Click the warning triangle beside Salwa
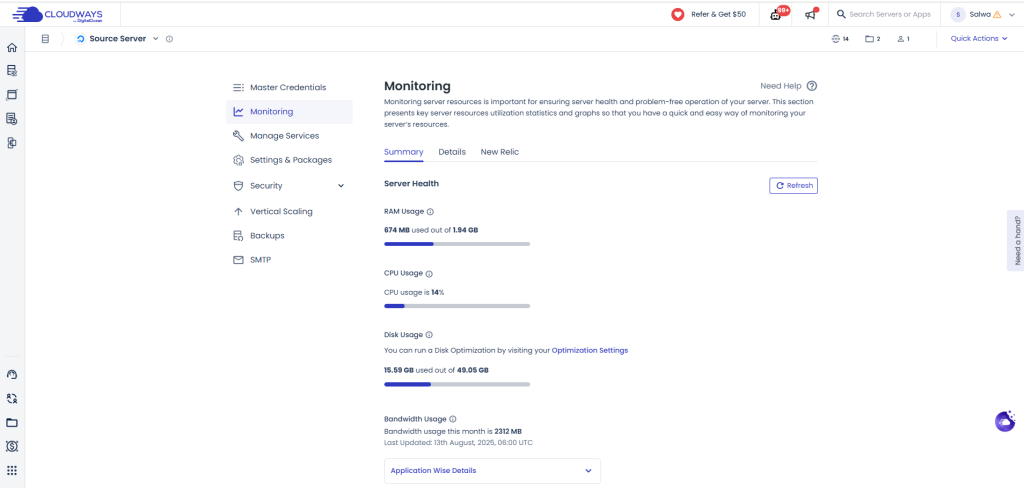This screenshot has height=488, width=1024. [x=997, y=14]
